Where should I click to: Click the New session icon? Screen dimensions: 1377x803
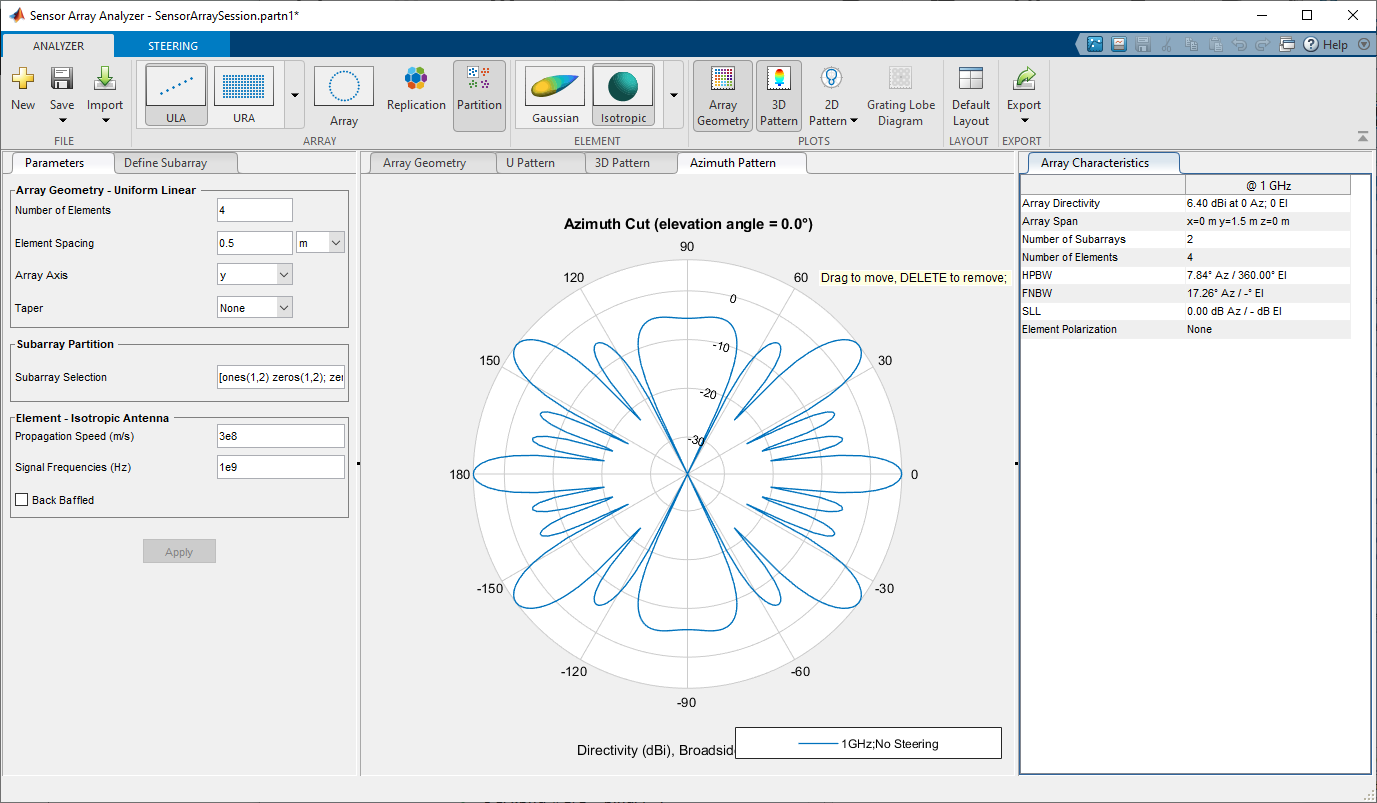pyautogui.click(x=22, y=80)
